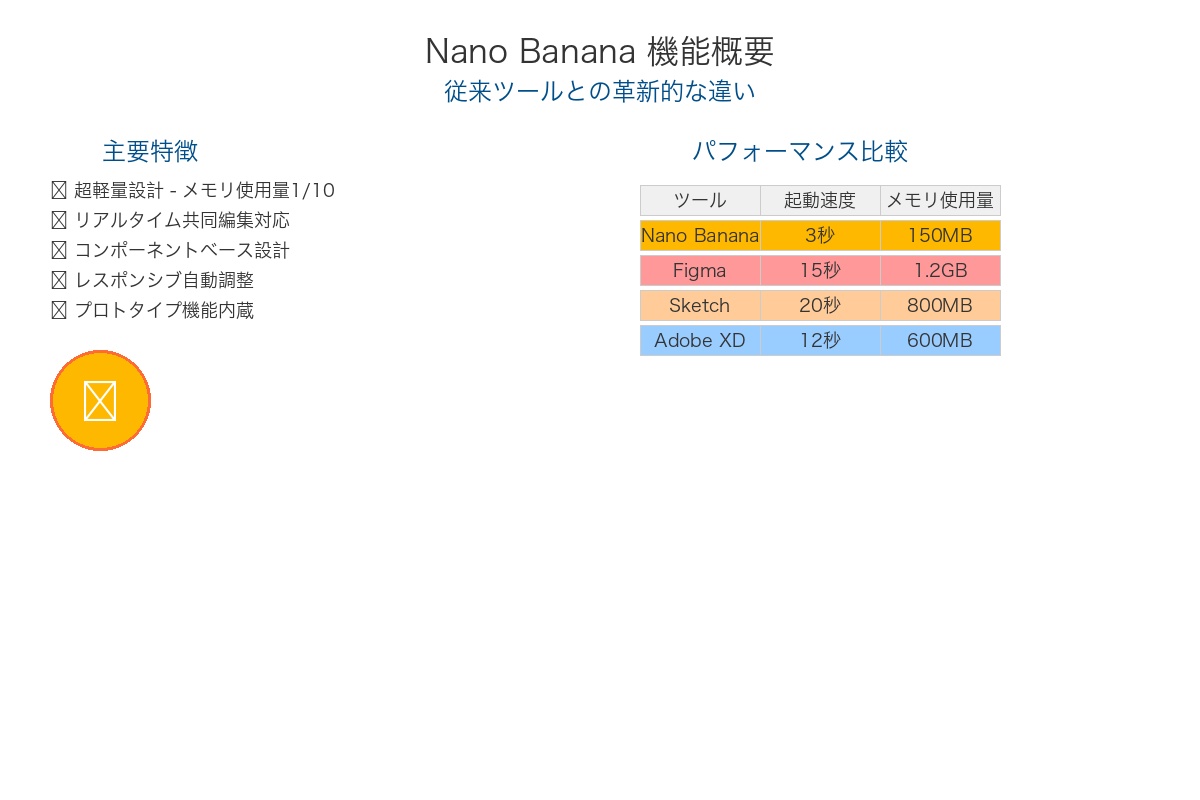The height and width of the screenshot is (800, 1200).
Task: Click the ツール column header
Action: [x=700, y=200]
